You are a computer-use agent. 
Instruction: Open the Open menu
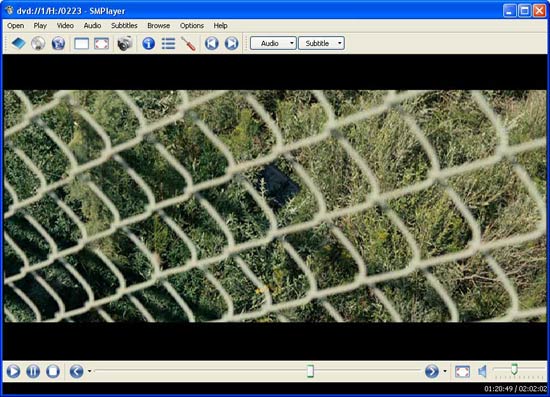15,26
